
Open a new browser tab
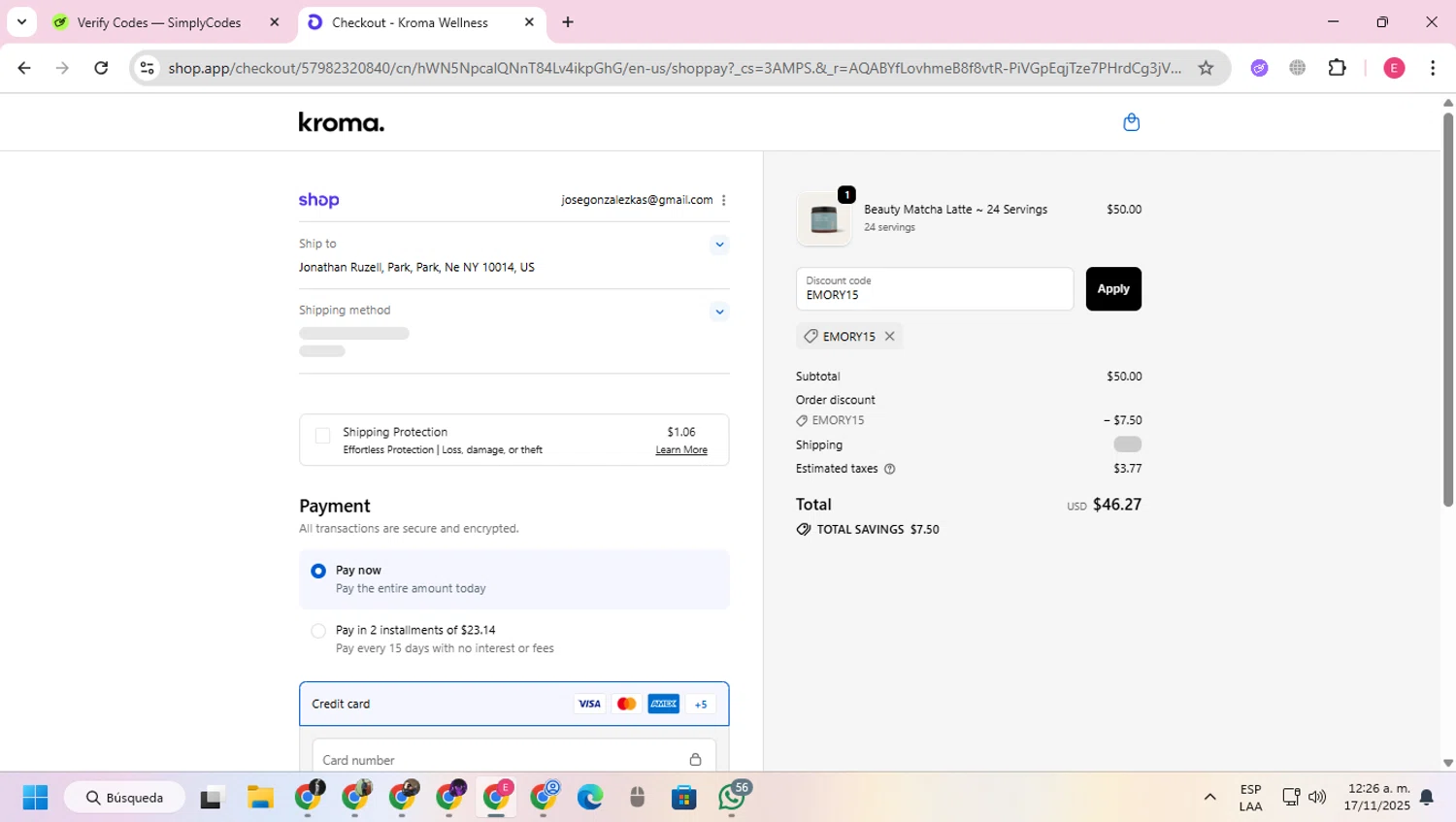click(568, 22)
